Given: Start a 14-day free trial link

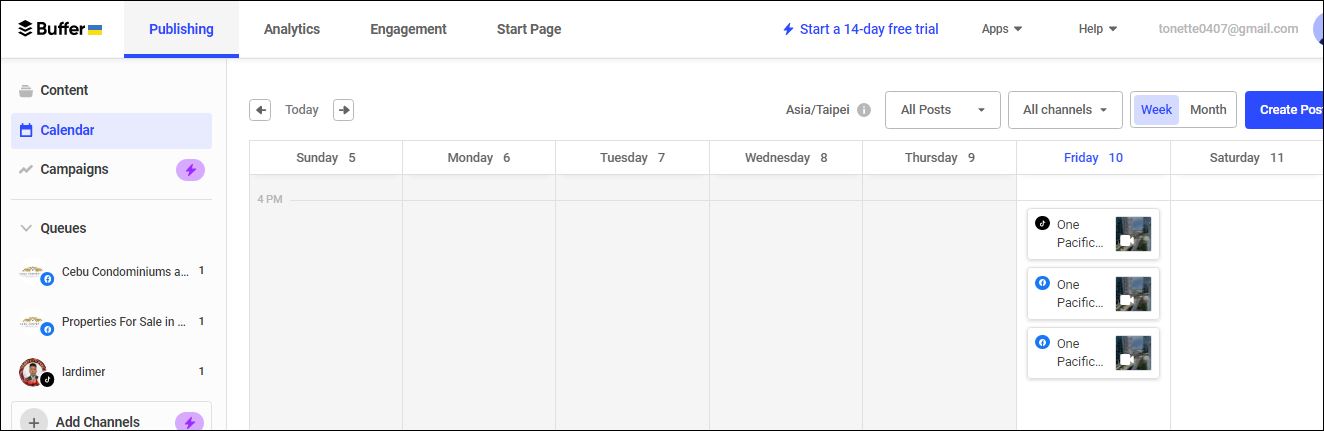Looking at the screenshot, I should tap(860, 29).
